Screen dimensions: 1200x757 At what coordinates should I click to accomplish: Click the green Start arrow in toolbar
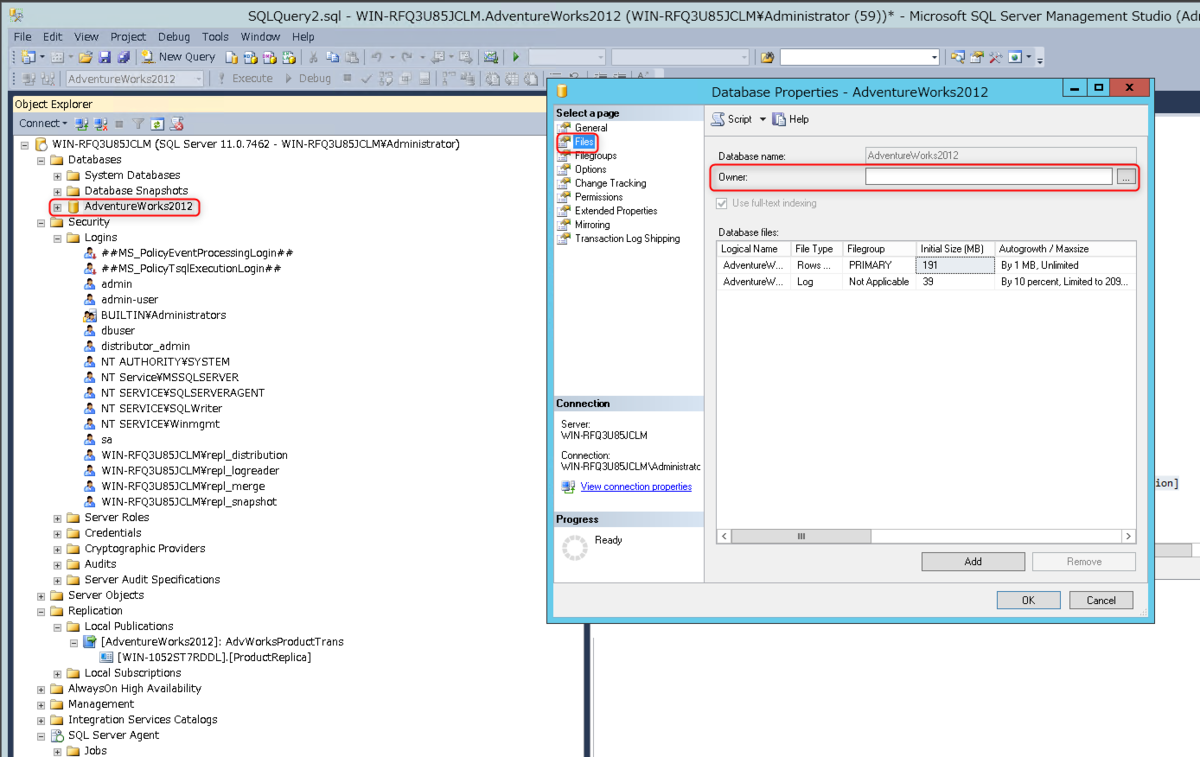tap(516, 57)
